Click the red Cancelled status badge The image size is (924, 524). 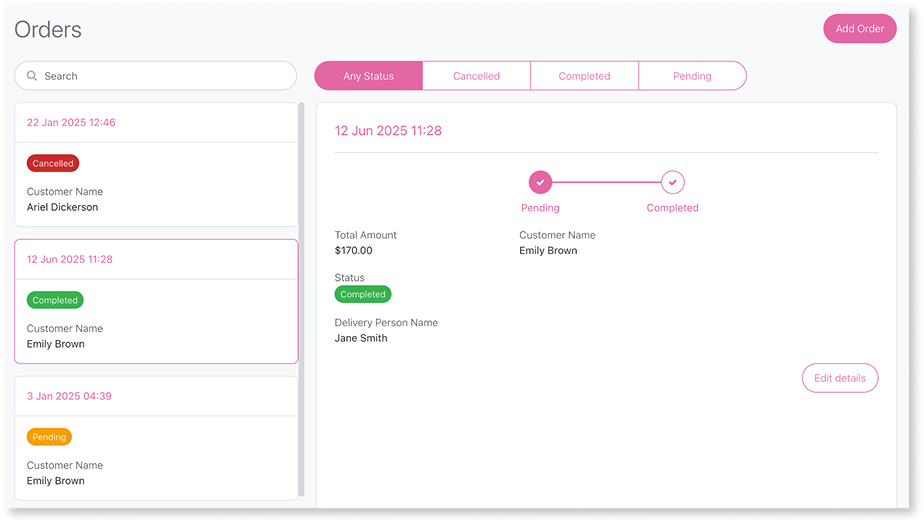coord(52,163)
